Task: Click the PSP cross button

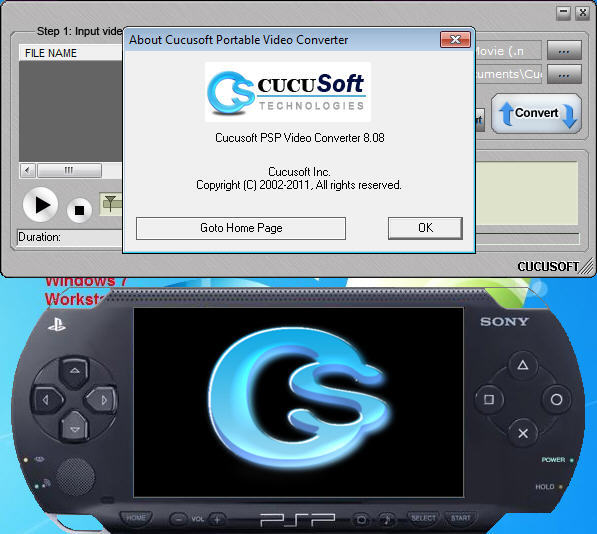Action: 523,433
